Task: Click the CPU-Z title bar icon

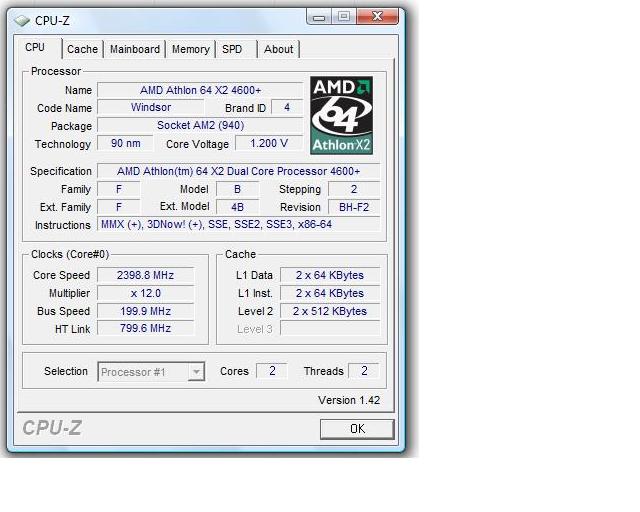Action: point(22,19)
